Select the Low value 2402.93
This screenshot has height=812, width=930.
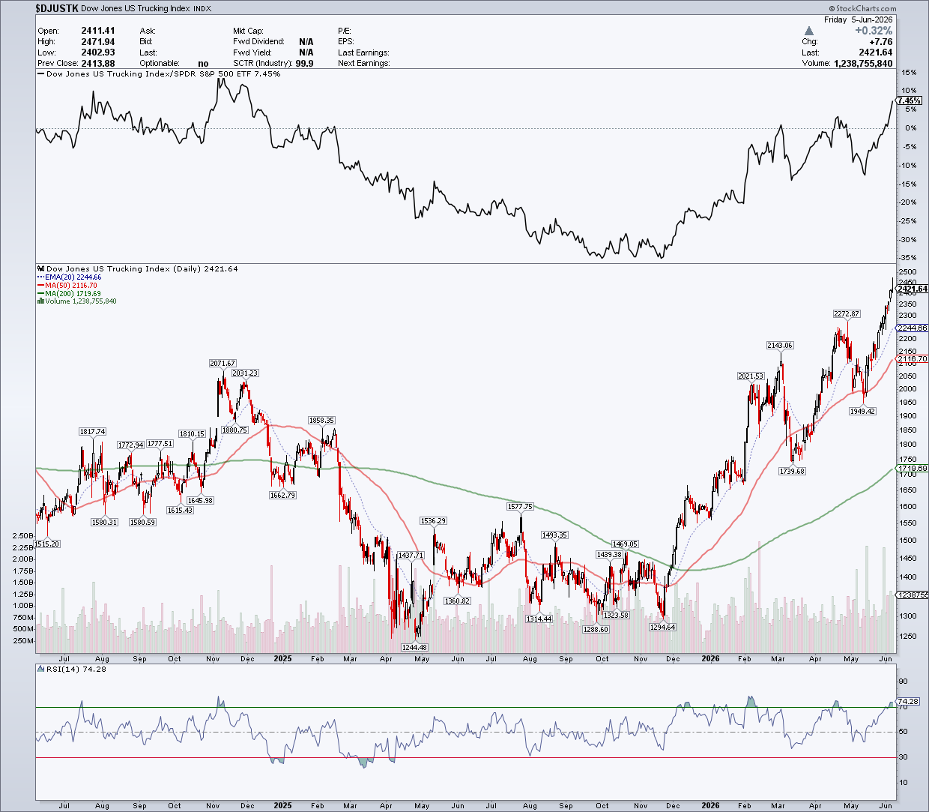[98, 52]
